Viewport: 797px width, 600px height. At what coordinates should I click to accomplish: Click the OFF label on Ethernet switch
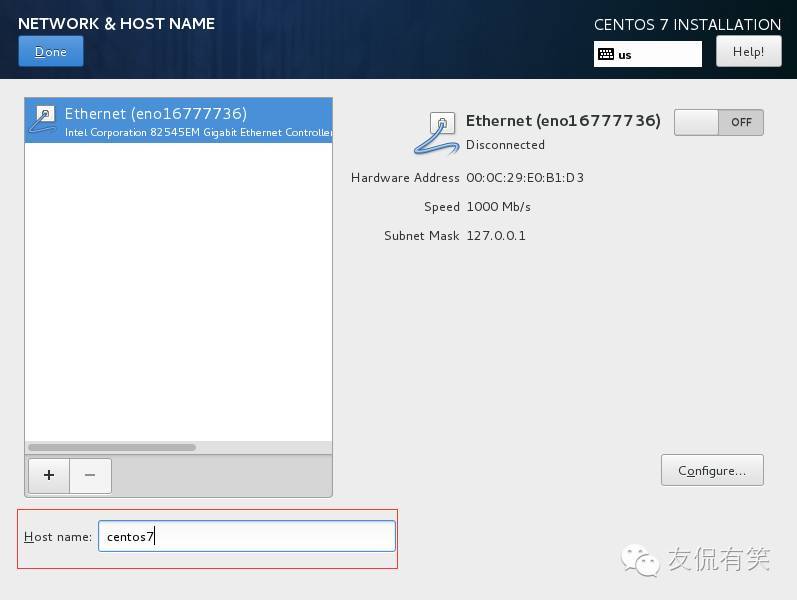[741, 123]
